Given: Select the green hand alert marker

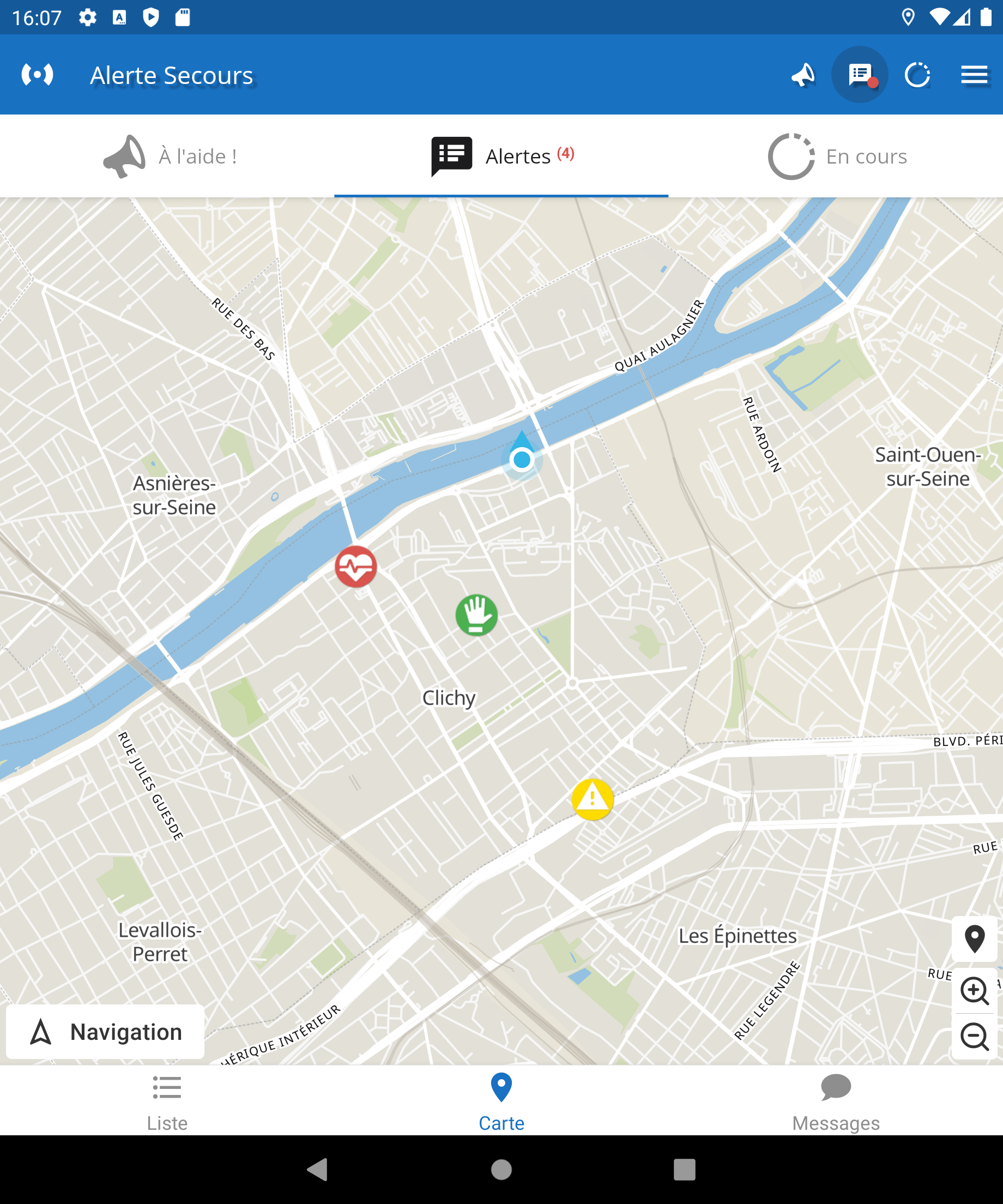Looking at the screenshot, I should [476, 615].
